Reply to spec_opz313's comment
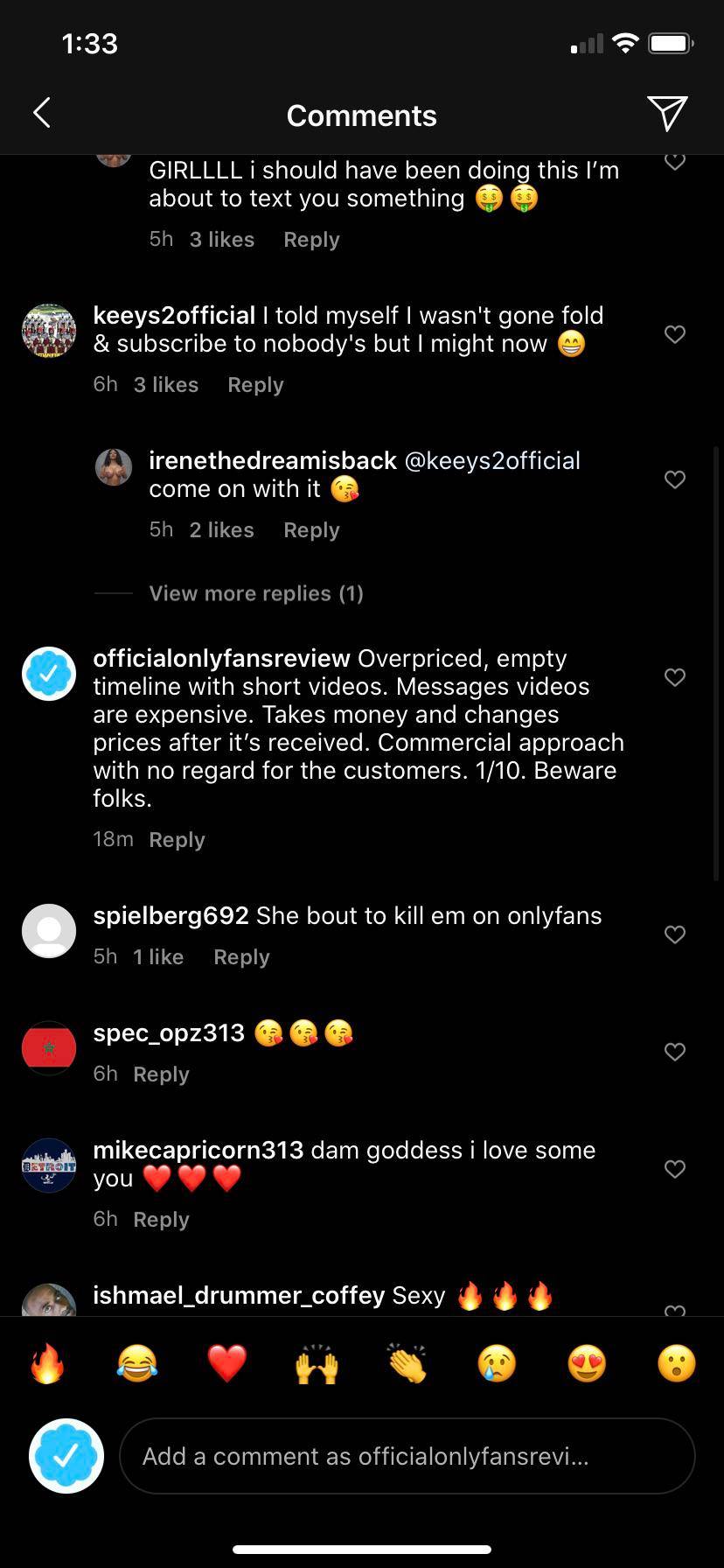Screen dimensions: 724x1568 [x=161, y=1074]
